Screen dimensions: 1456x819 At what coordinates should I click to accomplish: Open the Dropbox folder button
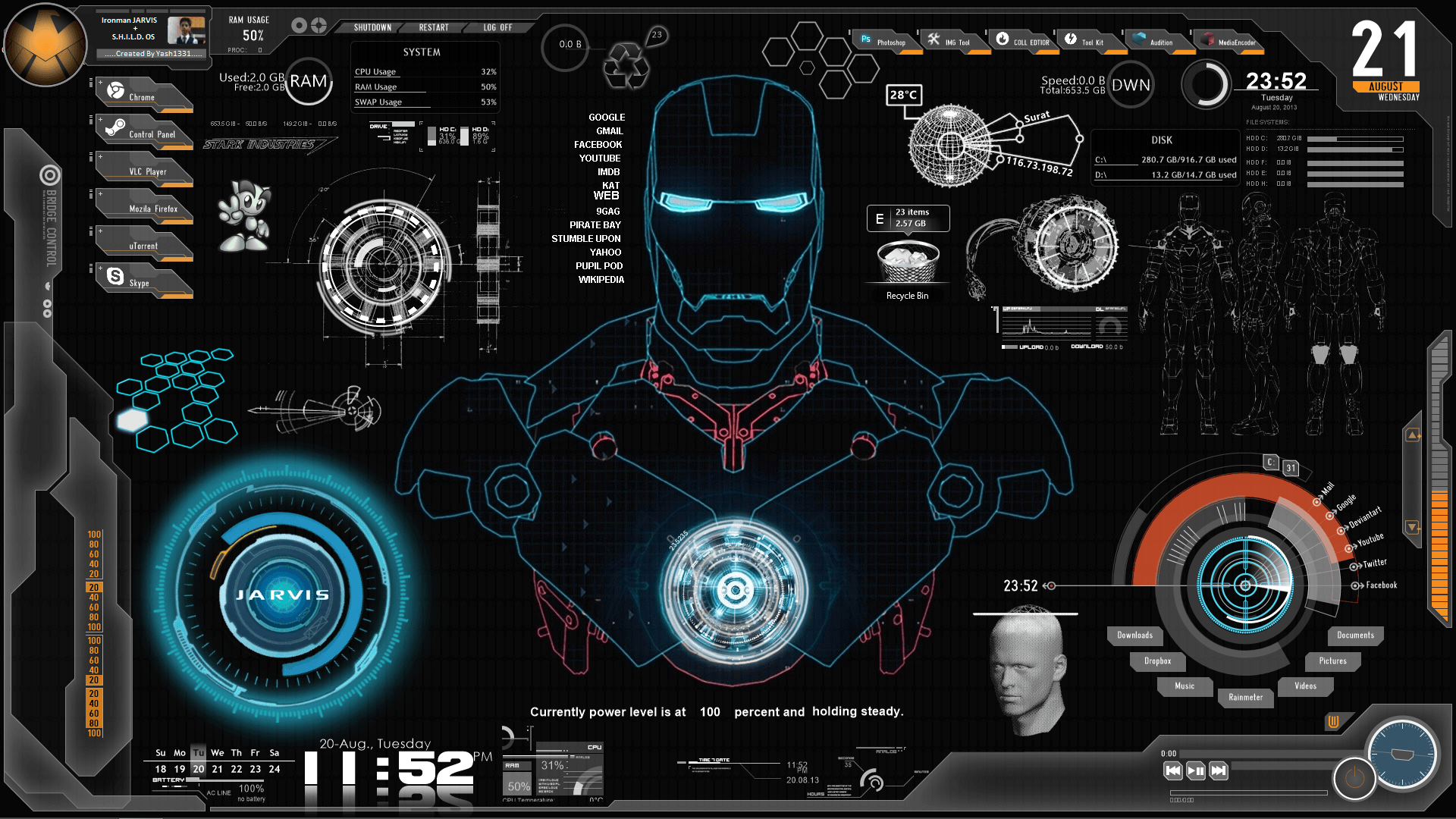1157,661
